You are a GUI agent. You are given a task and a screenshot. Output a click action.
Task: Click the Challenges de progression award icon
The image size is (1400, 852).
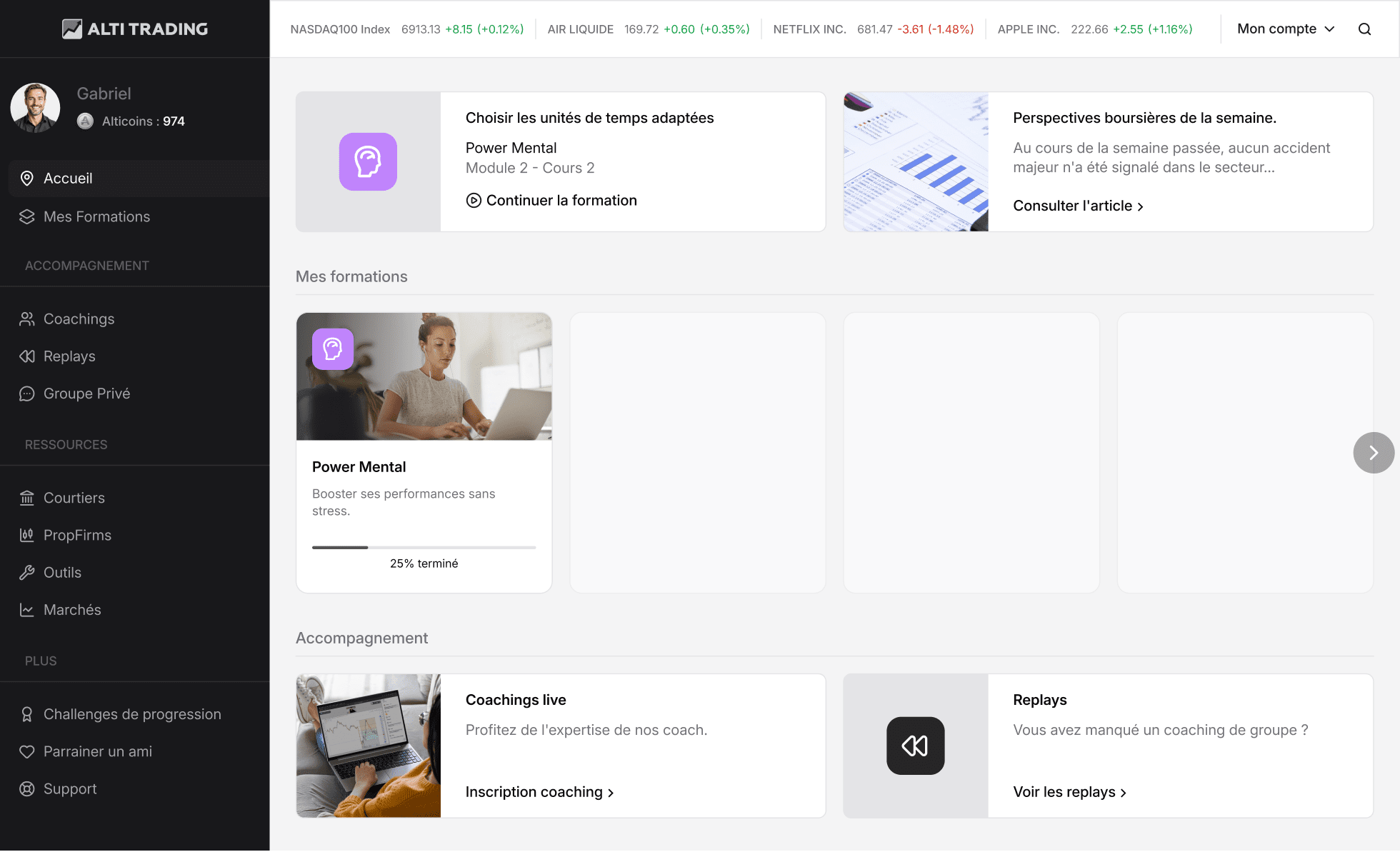tap(27, 714)
